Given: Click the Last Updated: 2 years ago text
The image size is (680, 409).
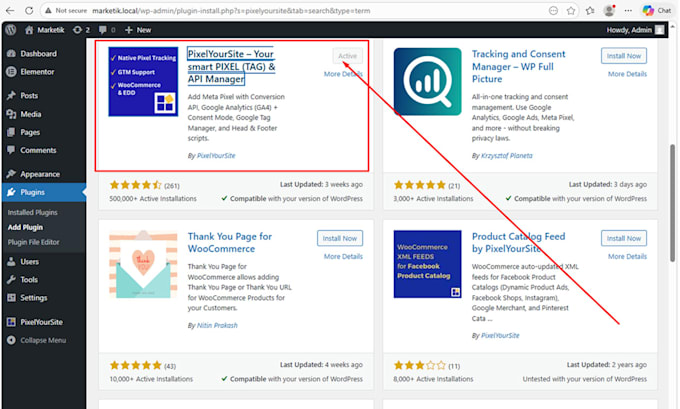Looking at the screenshot, I should click(x=606, y=365).
